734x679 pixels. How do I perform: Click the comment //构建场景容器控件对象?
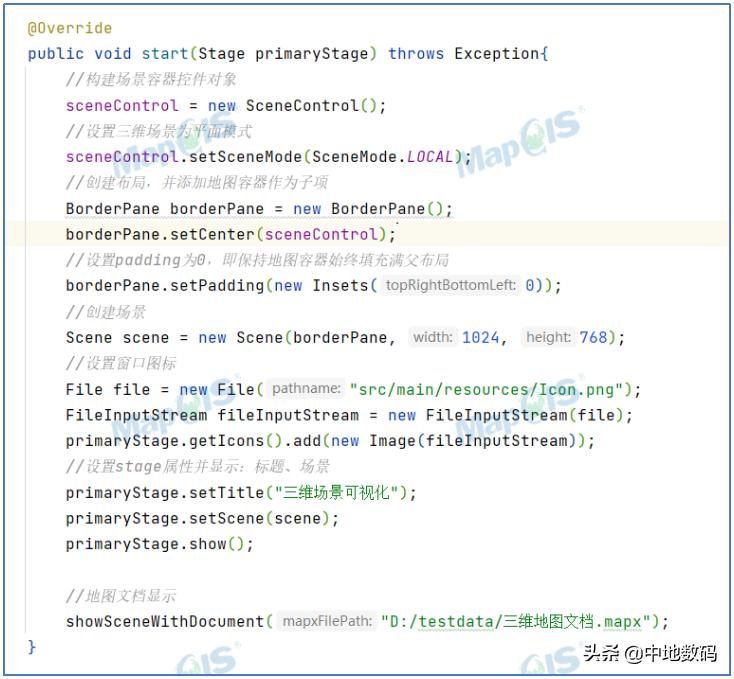[x=151, y=80]
